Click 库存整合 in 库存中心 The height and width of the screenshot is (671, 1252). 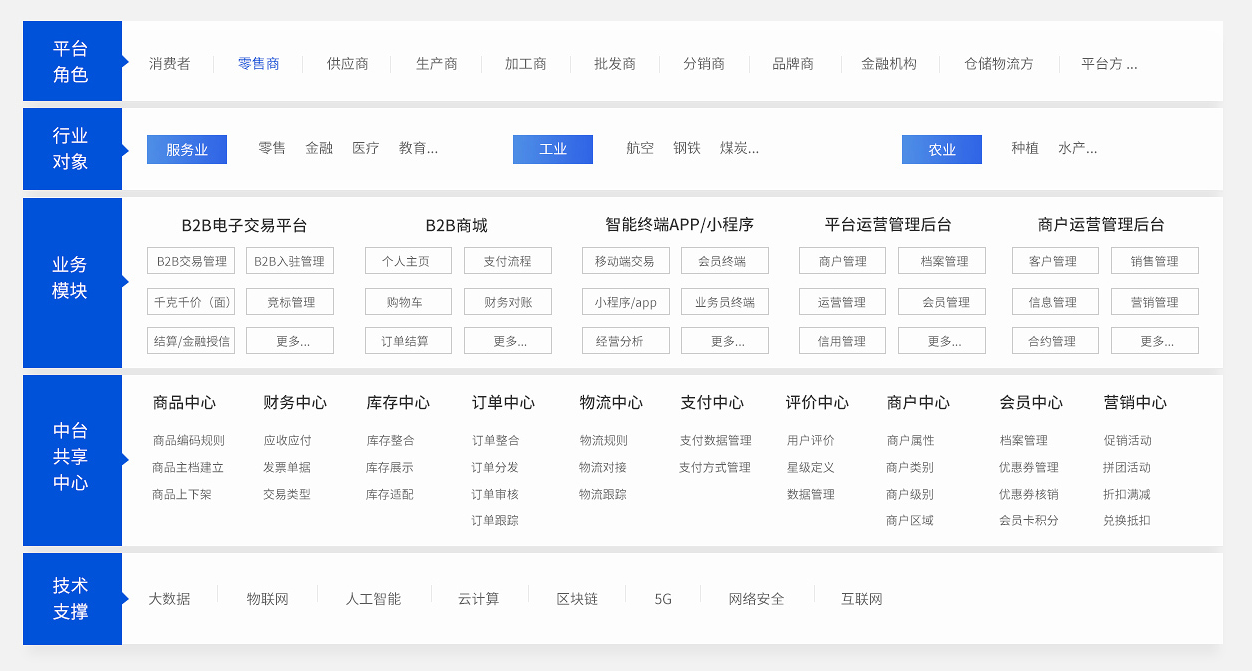click(390, 440)
